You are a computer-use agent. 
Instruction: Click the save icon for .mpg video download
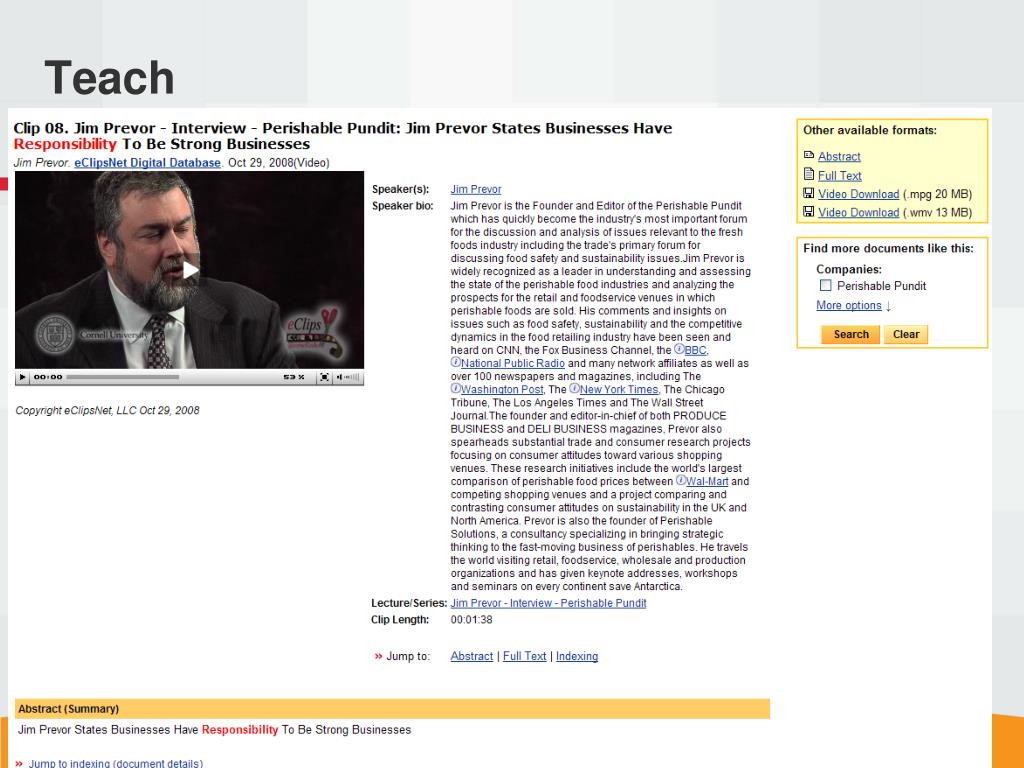[808, 193]
